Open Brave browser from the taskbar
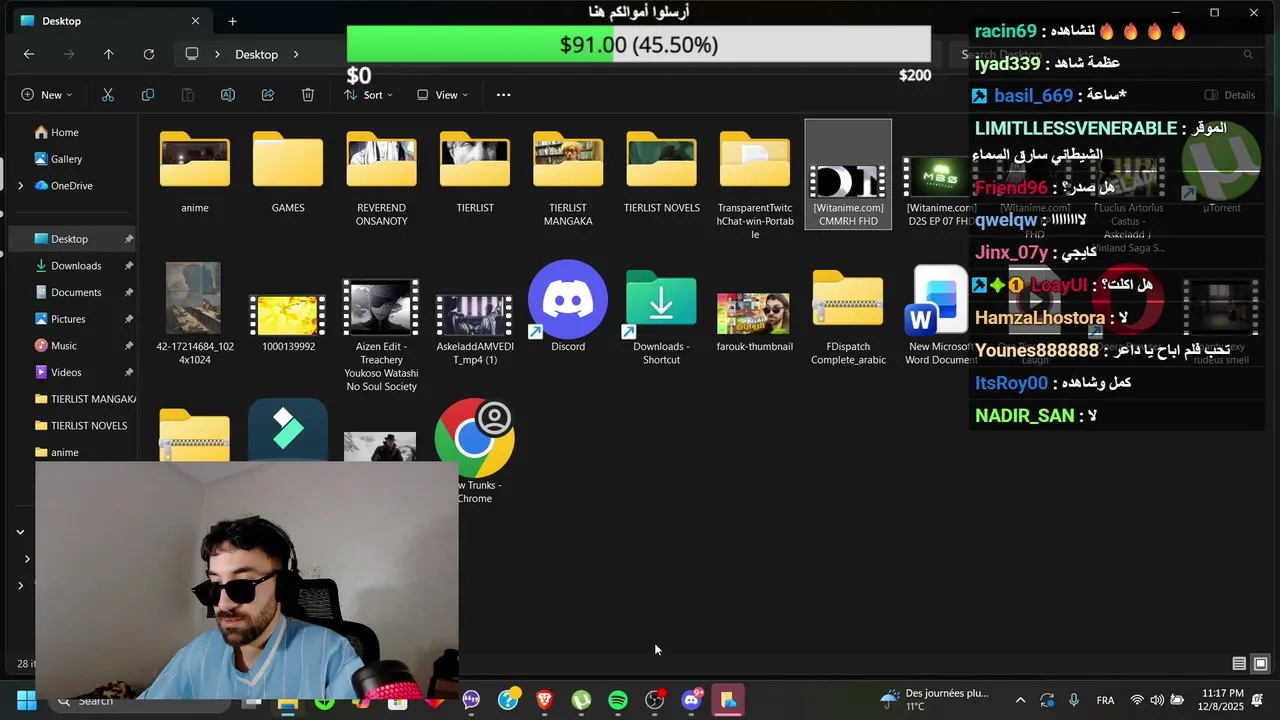 click(x=544, y=700)
